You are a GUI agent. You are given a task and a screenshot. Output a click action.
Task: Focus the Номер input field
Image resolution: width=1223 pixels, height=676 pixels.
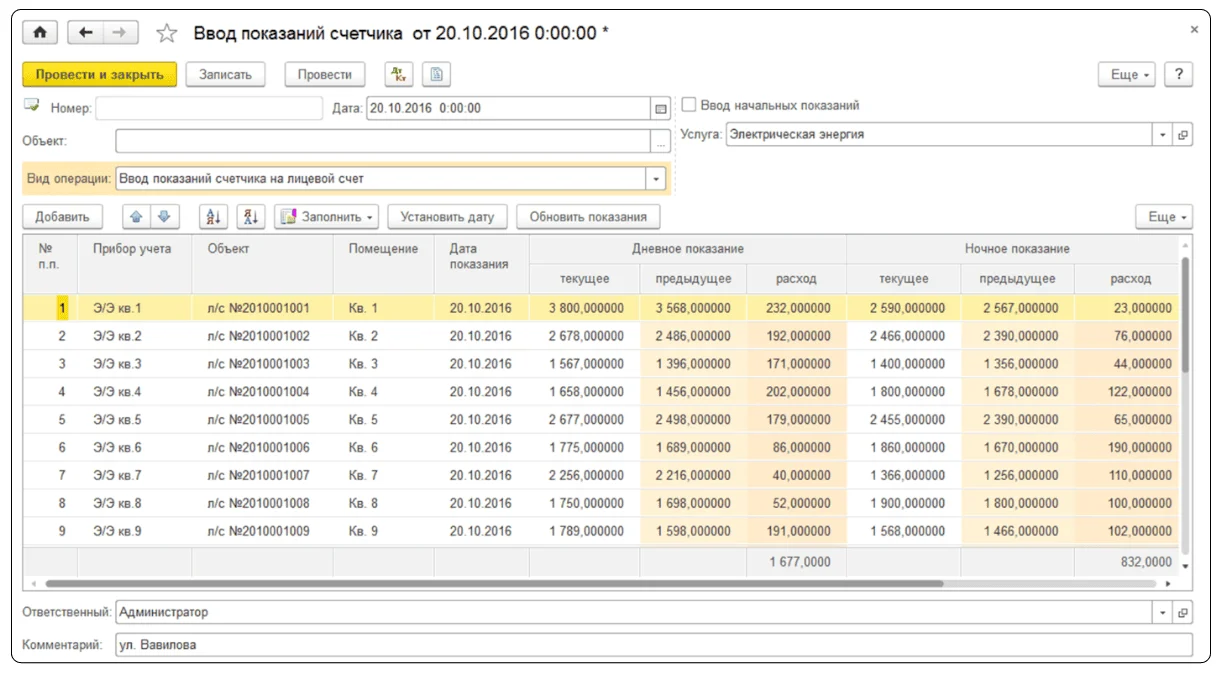(209, 108)
